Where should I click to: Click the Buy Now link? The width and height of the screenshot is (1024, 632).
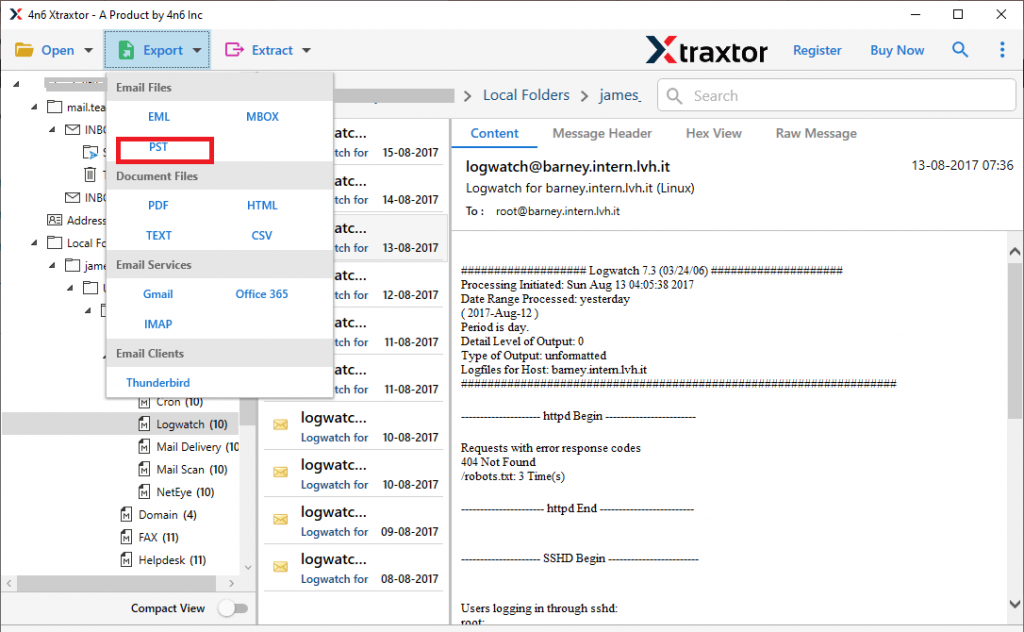pos(896,50)
